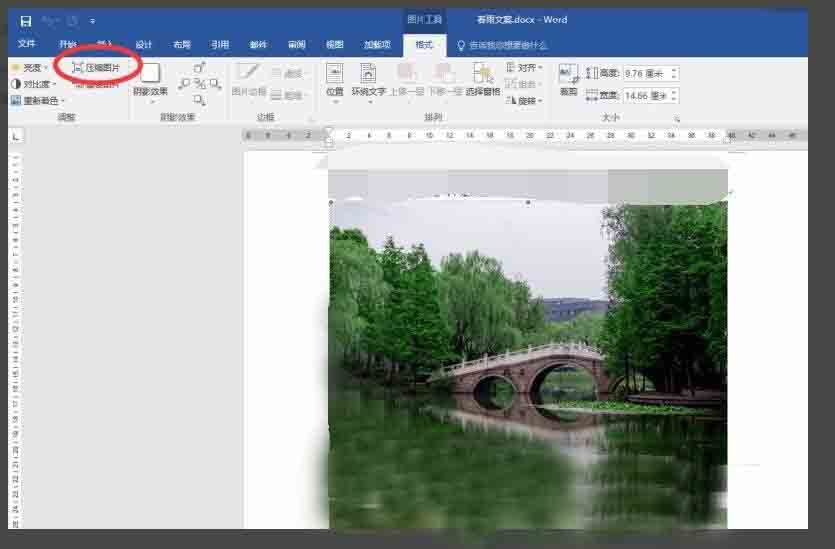Viewport: 835px width, 549px height.
Task: Open the 文件 (File) tab
Action: pos(26,44)
